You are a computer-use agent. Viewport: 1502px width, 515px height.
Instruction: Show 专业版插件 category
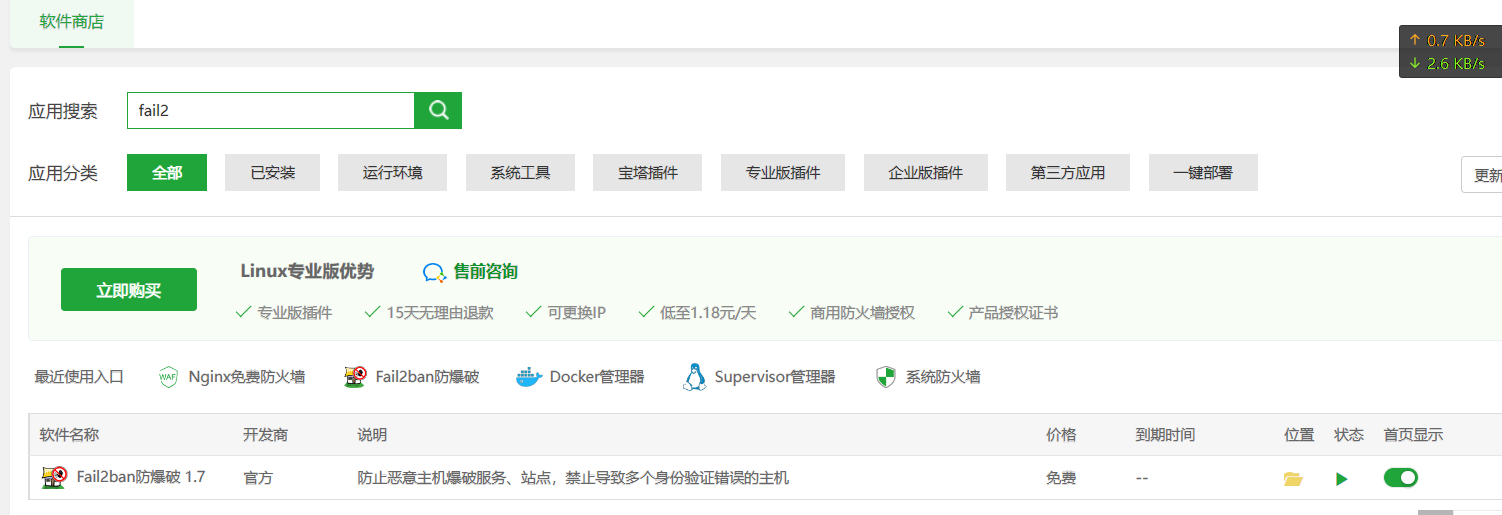click(x=783, y=173)
